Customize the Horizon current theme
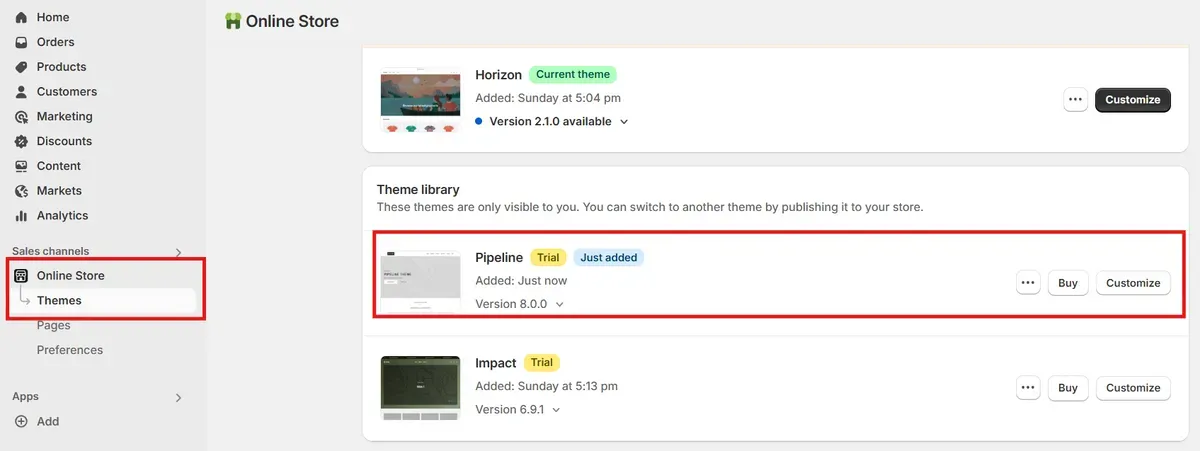This screenshot has width=1200, height=451. point(1133,99)
